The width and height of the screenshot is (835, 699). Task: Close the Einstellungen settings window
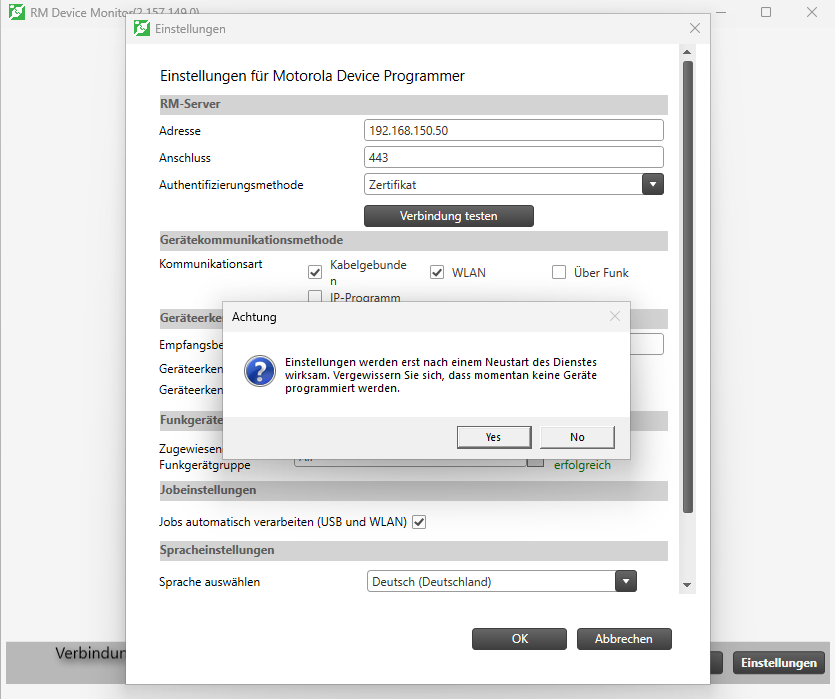tap(694, 28)
